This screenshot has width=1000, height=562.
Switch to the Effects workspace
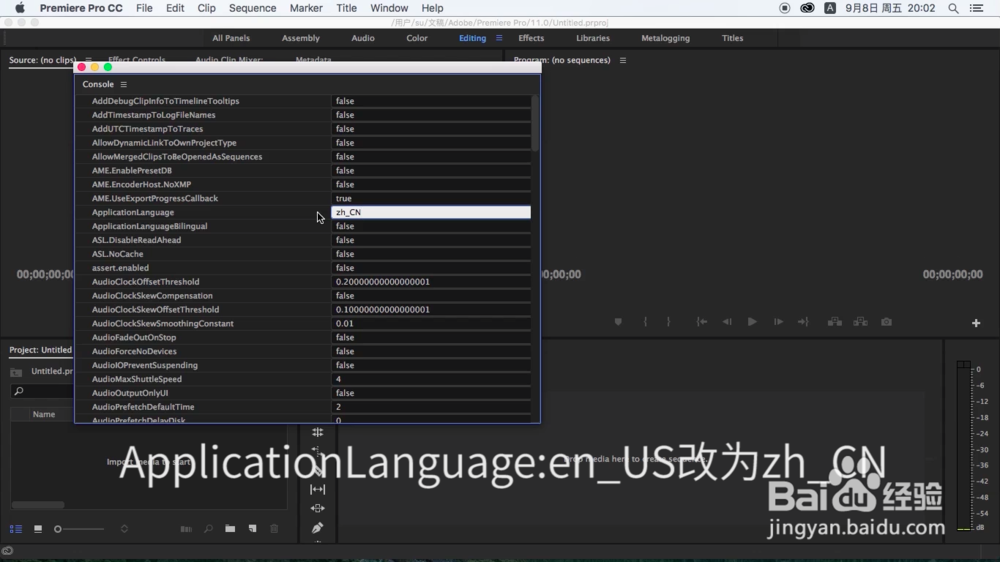531,38
